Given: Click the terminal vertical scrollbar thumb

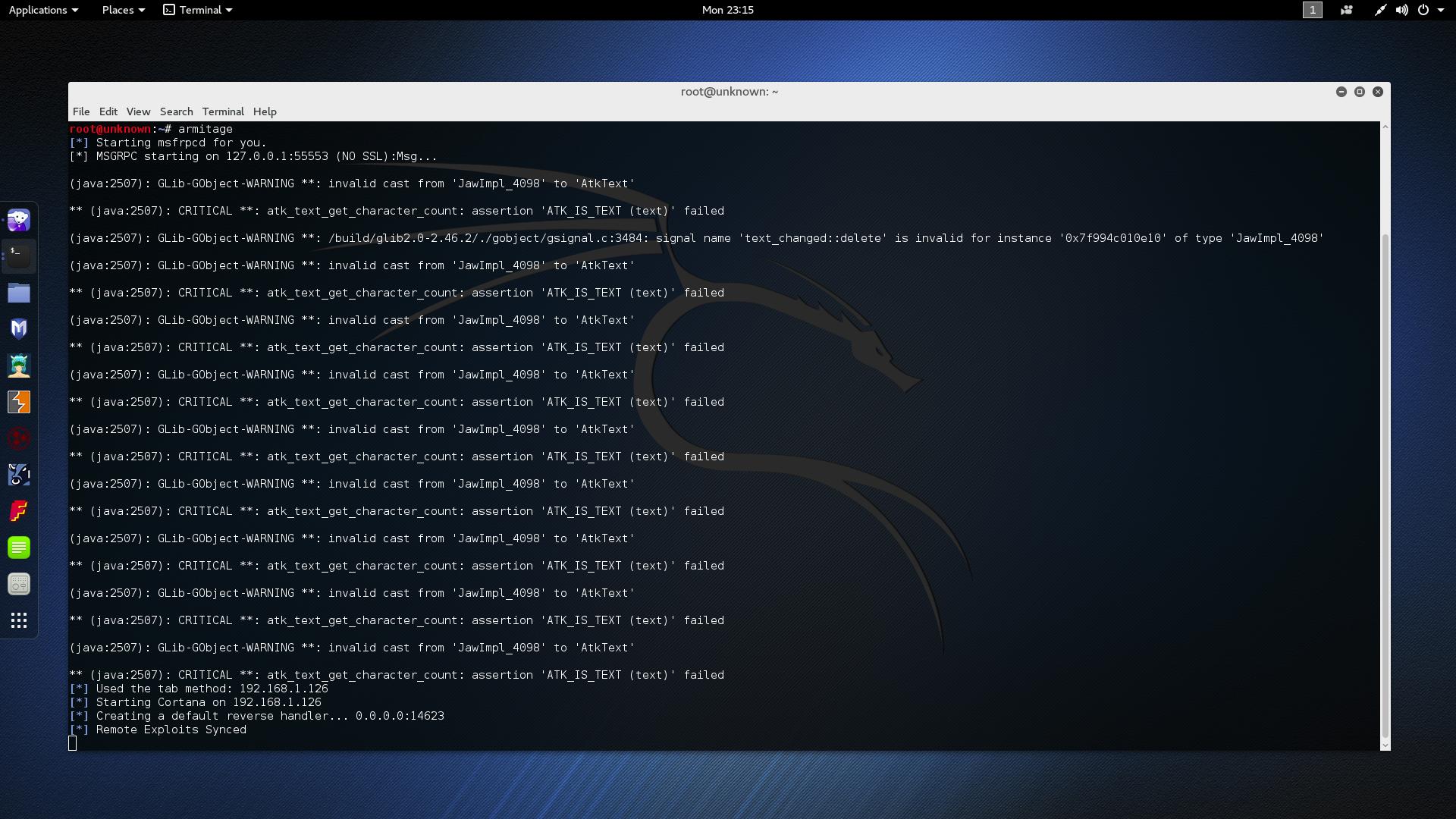Looking at the screenshot, I should coord(1385,485).
